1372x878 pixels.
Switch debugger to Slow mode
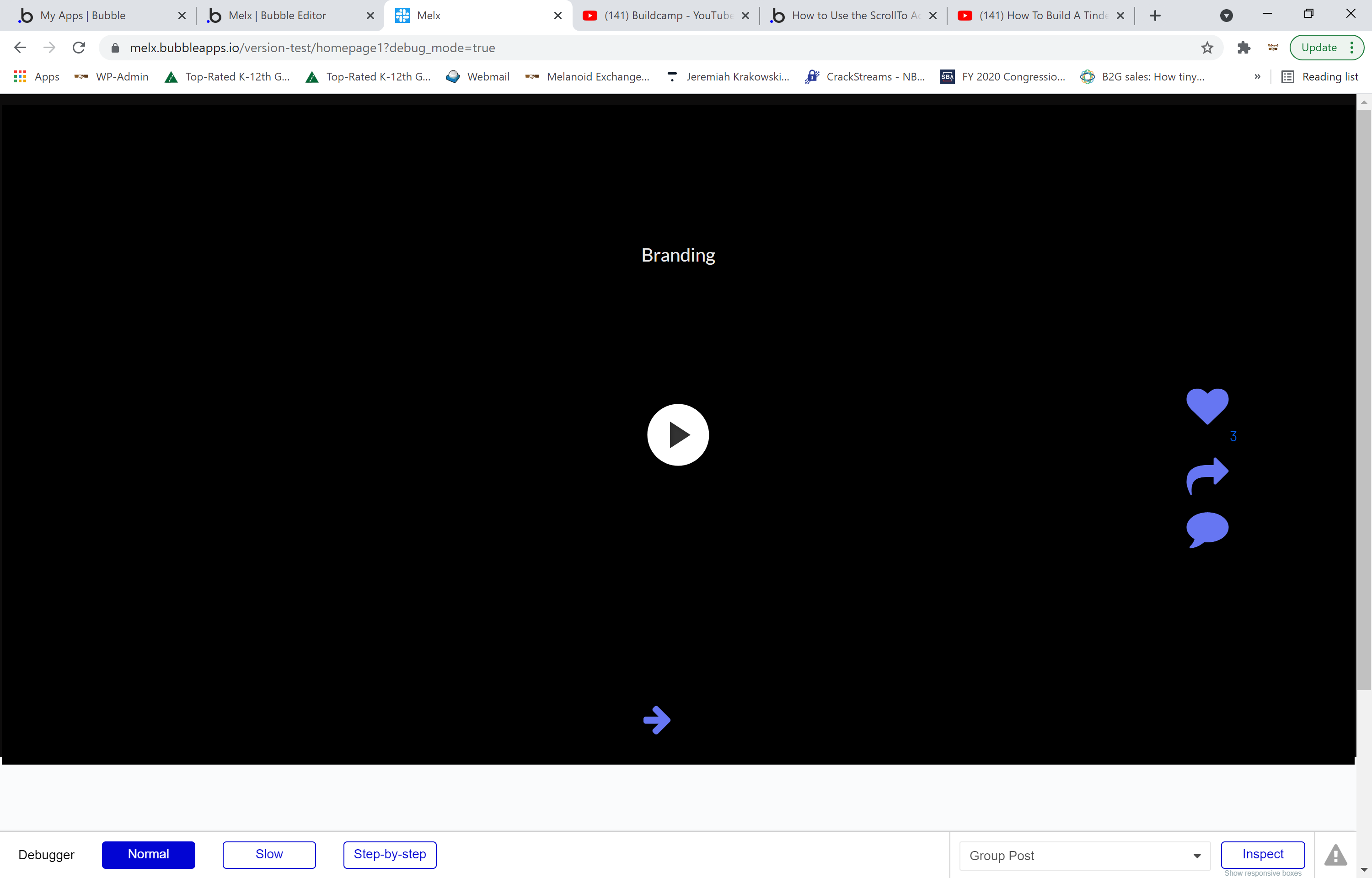coord(269,854)
